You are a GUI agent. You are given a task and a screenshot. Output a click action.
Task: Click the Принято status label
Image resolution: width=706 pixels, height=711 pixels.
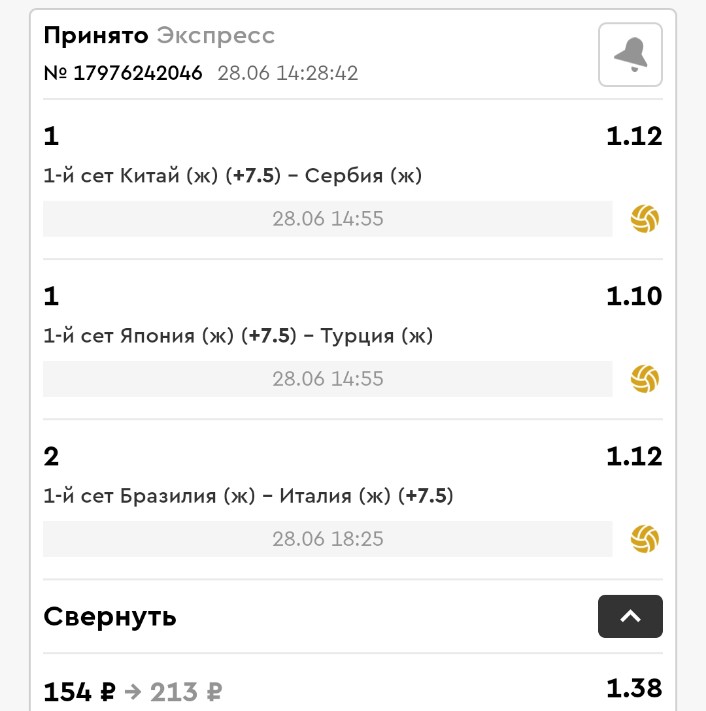pos(96,36)
